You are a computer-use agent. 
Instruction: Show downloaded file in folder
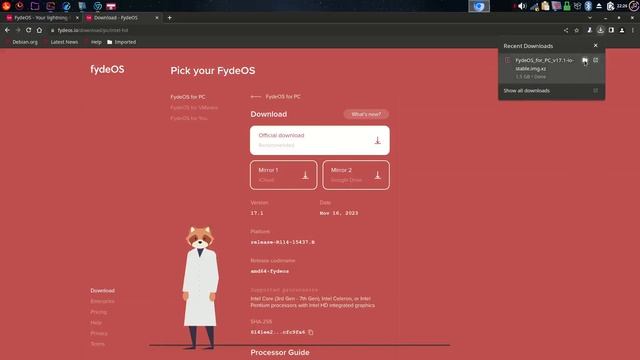(585, 60)
